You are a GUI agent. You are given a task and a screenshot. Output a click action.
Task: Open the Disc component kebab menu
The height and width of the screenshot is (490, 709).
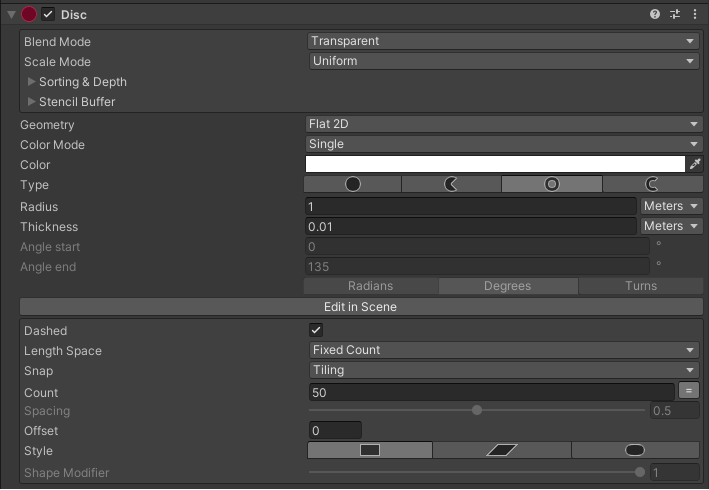coord(695,14)
